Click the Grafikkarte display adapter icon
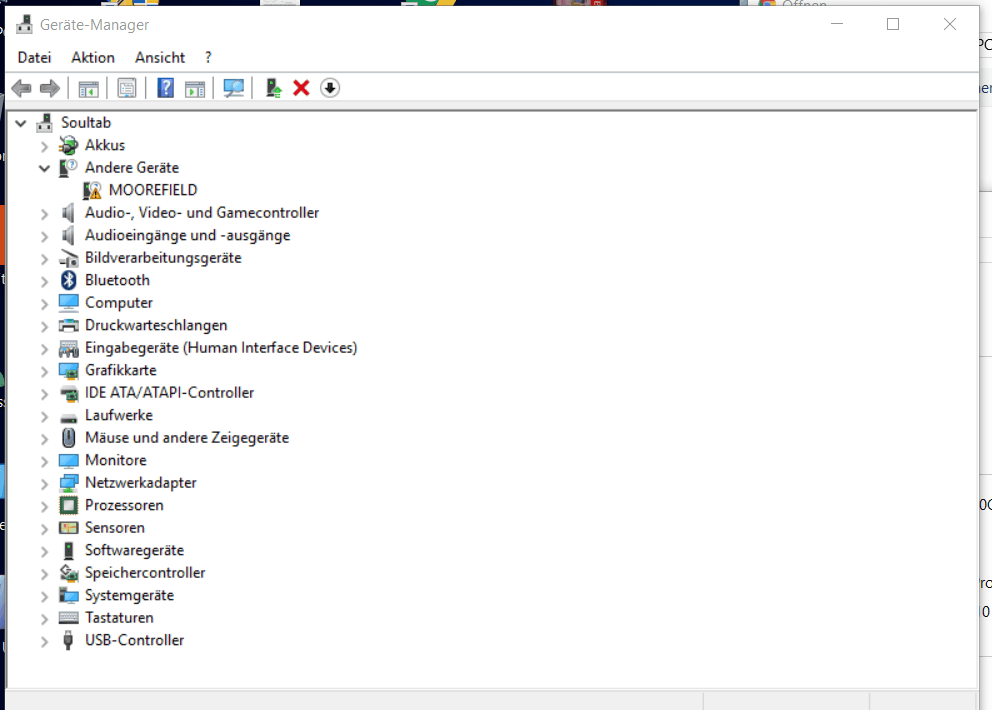Viewport: 992px width, 710px height. click(68, 370)
